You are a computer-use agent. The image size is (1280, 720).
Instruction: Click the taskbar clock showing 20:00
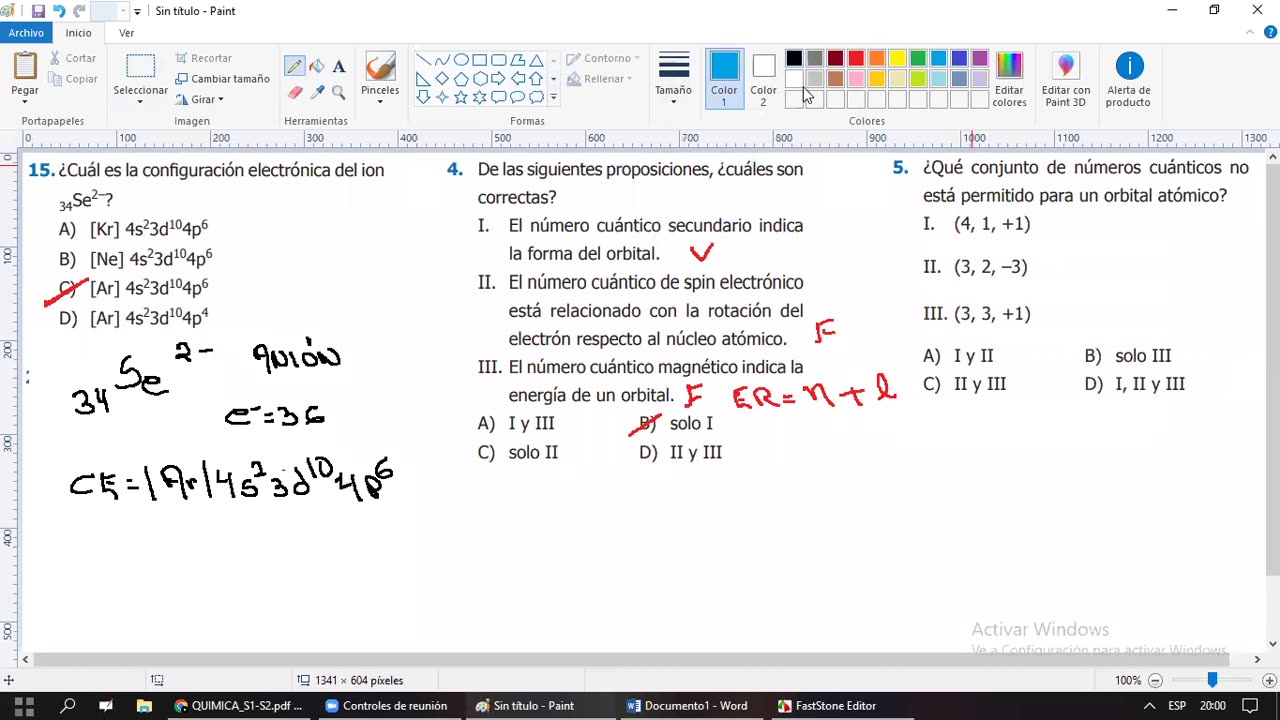(1212, 706)
